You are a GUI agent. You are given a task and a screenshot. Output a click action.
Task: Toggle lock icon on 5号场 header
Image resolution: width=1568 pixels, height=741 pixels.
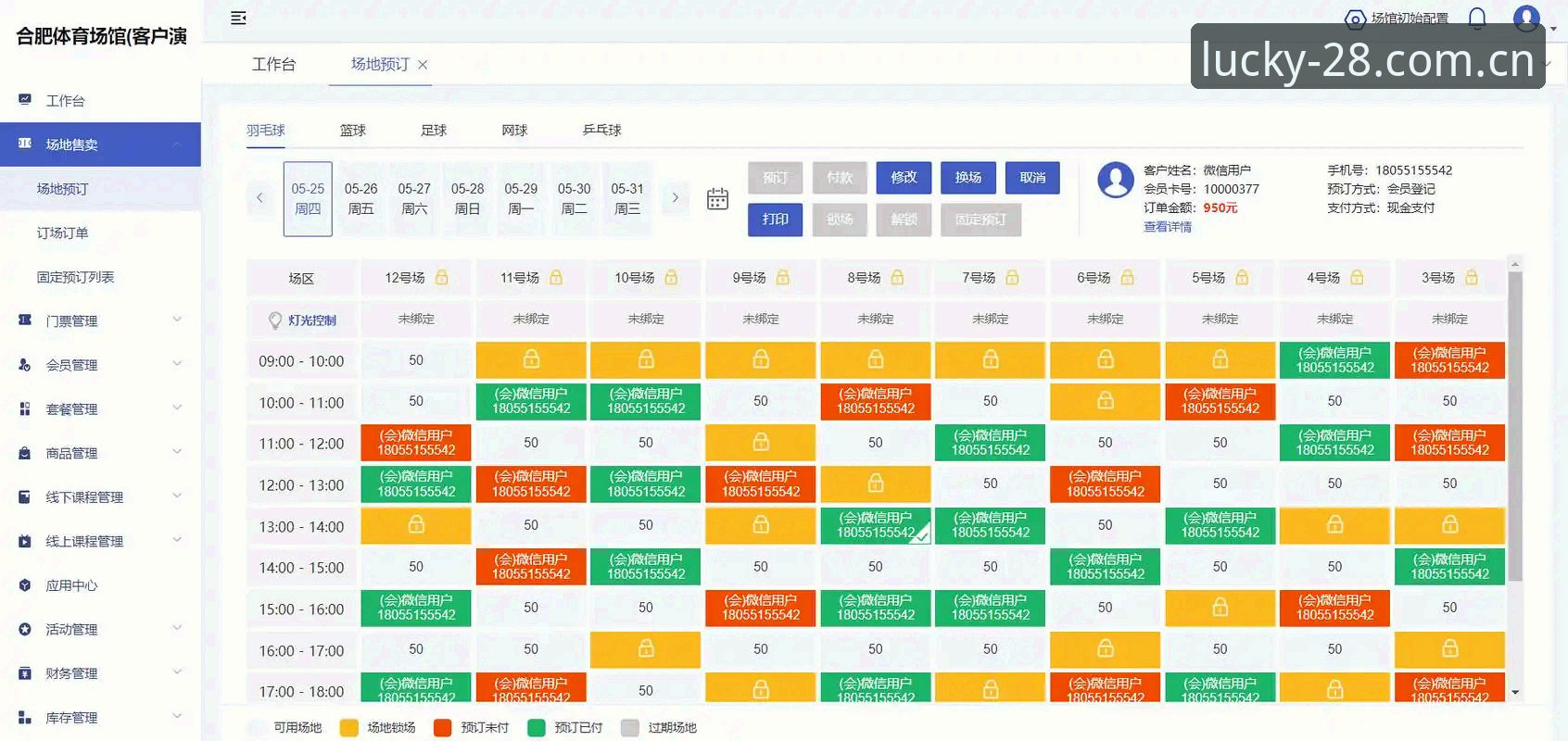pyautogui.click(x=1242, y=277)
